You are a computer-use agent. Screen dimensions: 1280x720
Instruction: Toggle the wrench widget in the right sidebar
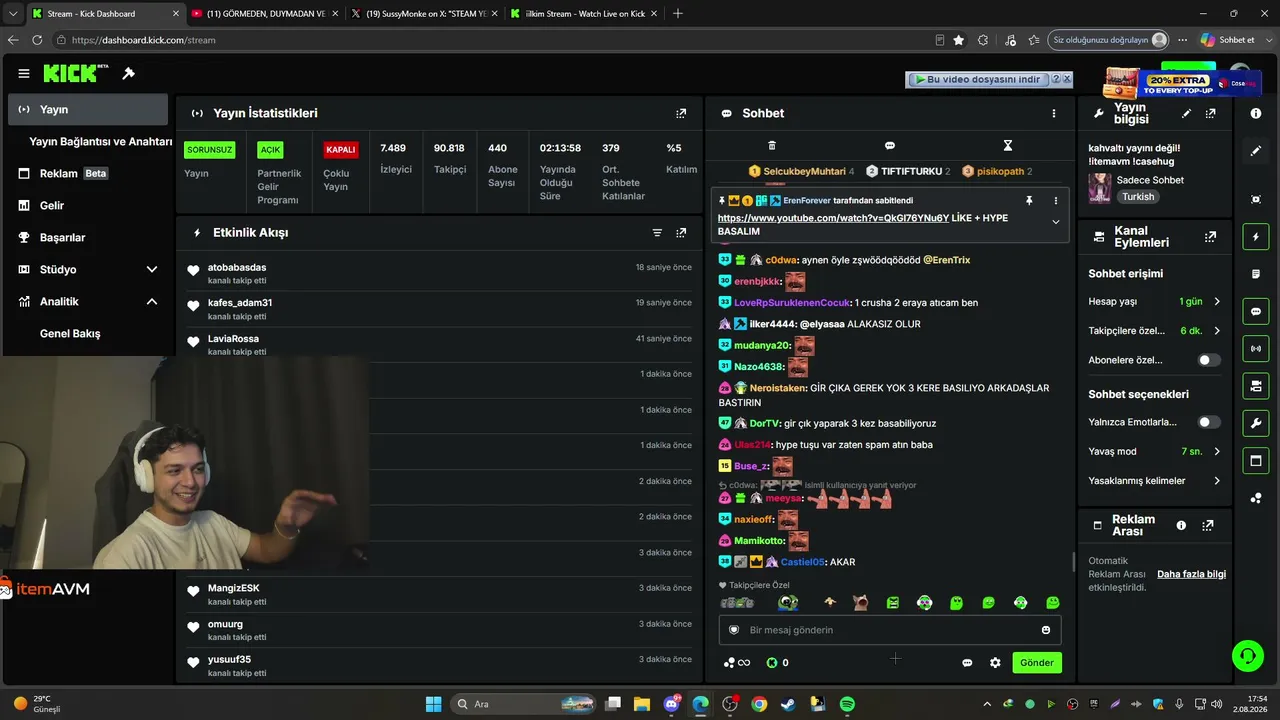[x=1256, y=423]
